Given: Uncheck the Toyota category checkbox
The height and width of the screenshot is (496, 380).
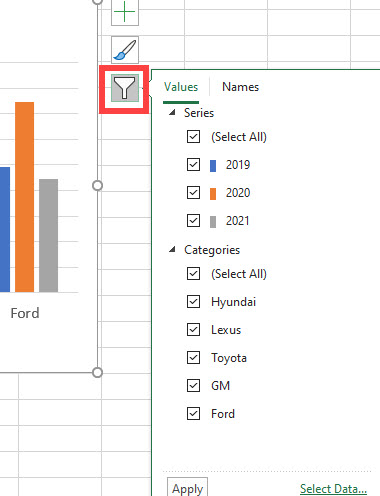Looking at the screenshot, I should tap(193, 358).
